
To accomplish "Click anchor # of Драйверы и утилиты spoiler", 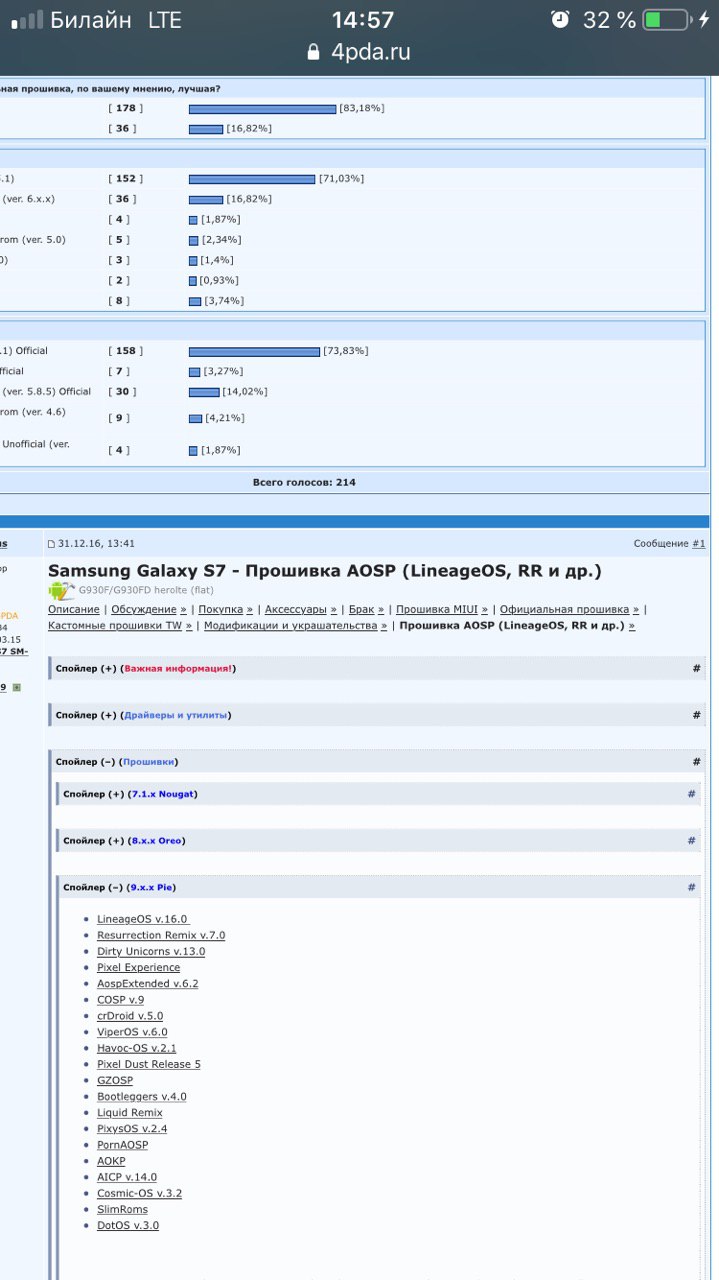I will [x=696, y=715].
